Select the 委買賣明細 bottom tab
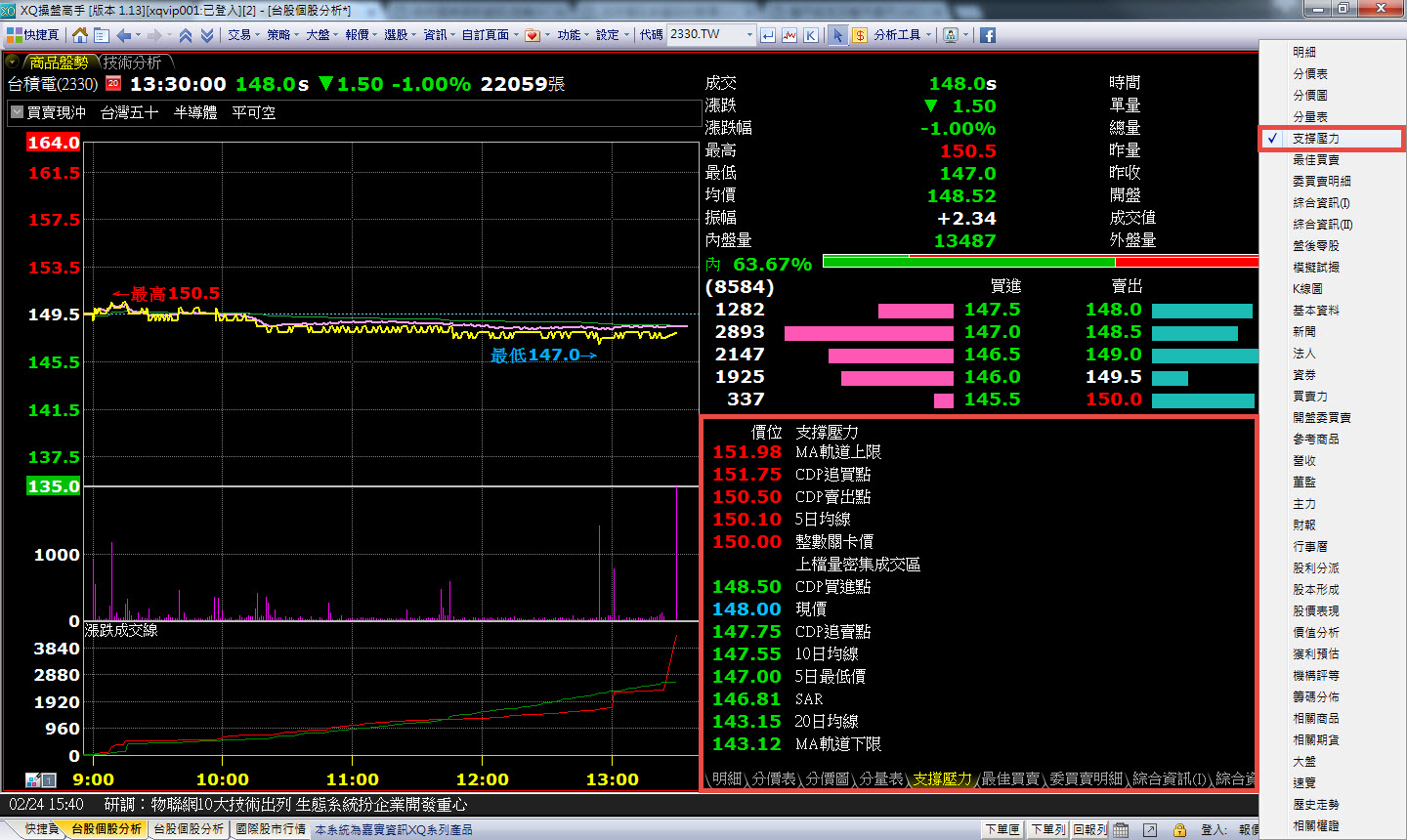The height and width of the screenshot is (840, 1407). (x=1085, y=778)
